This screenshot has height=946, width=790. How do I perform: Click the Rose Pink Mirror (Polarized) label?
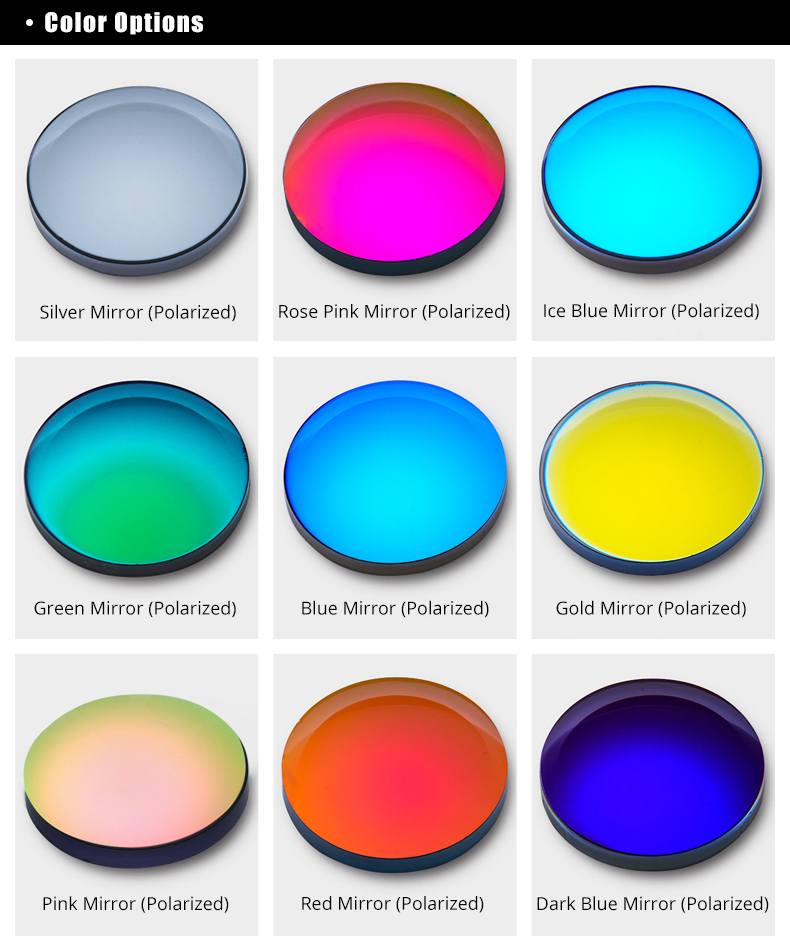[x=394, y=312]
